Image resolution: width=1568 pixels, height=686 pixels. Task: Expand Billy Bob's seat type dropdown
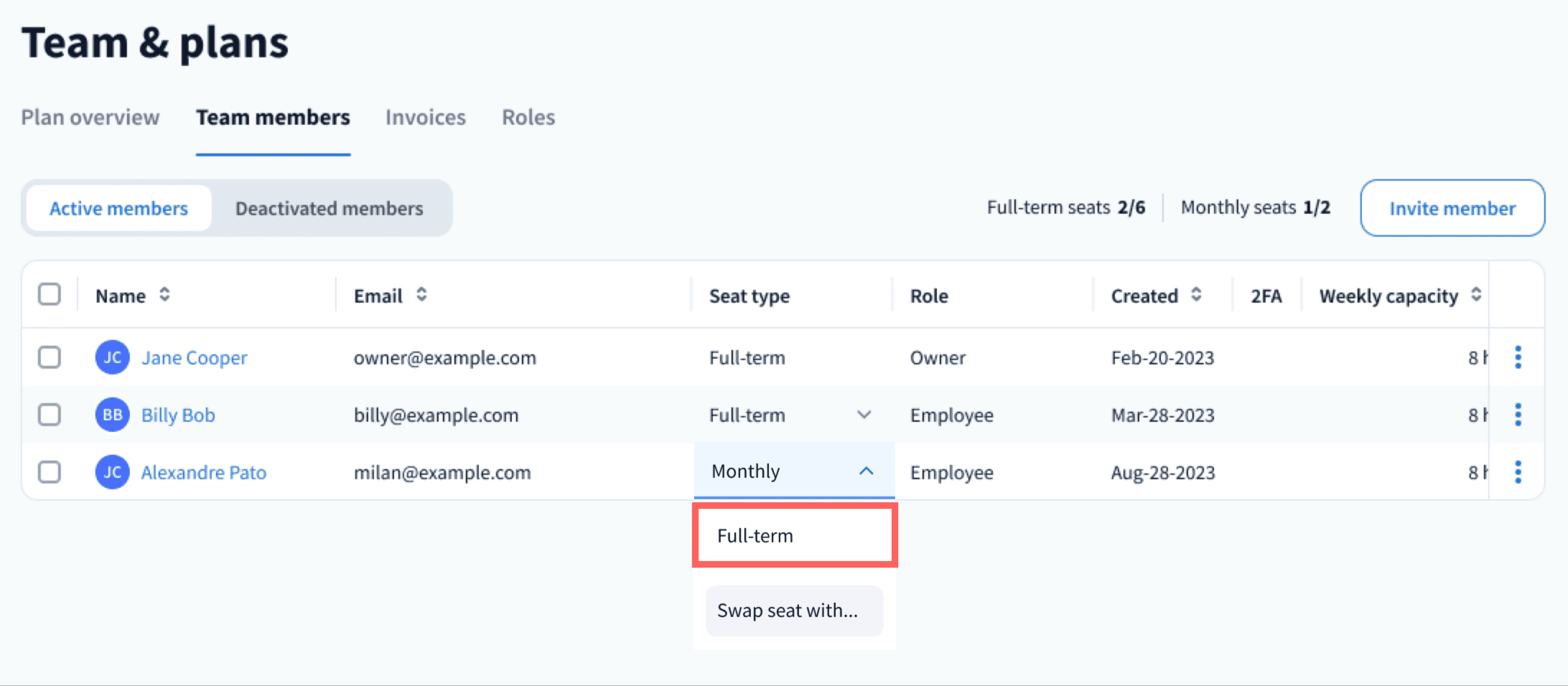(864, 415)
